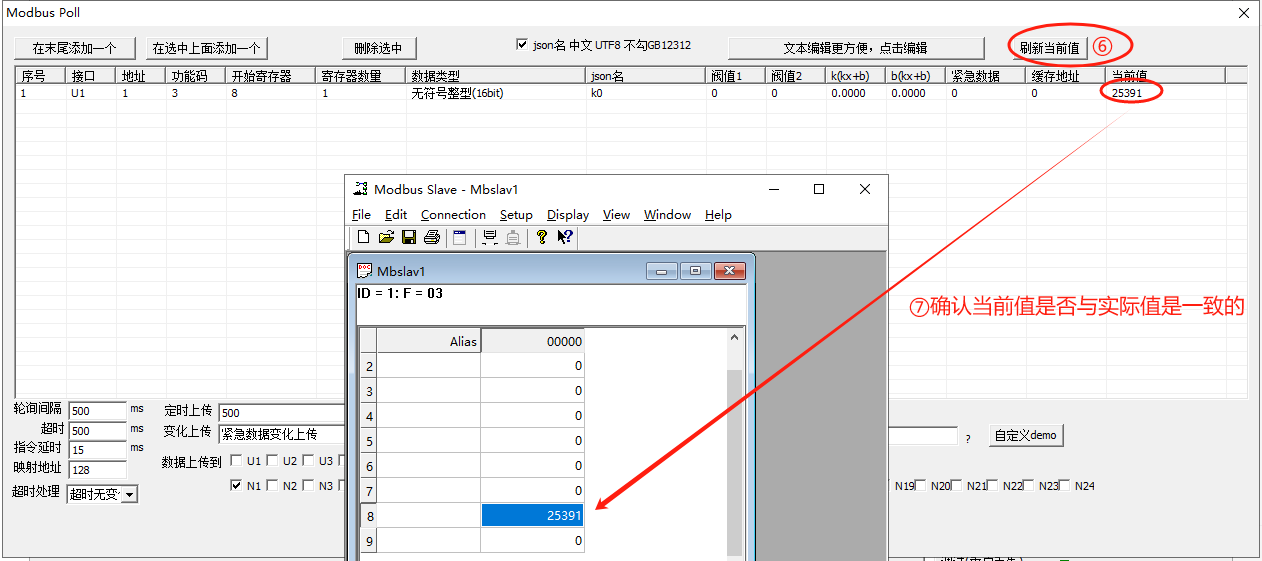Click the 00000 column header in Mbslav1
1262x561 pixels.
pos(532,341)
